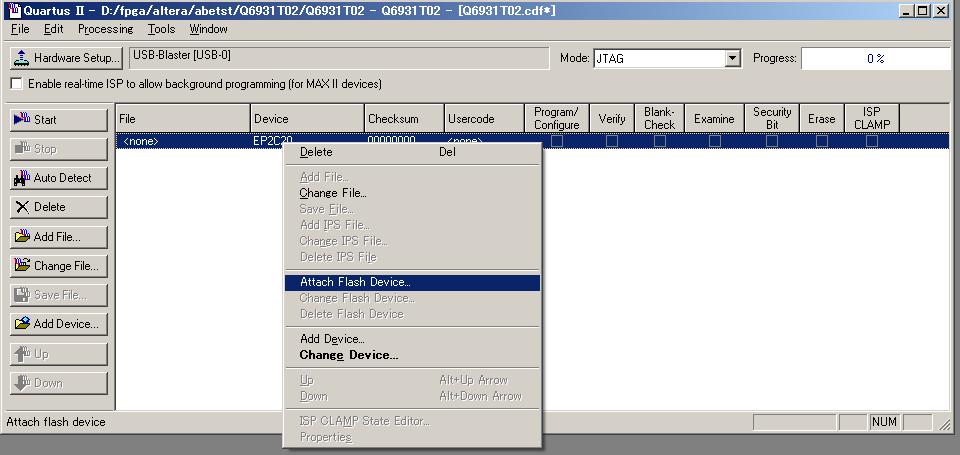The width and height of the screenshot is (960, 455).
Task: Click the Checksum column header
Action: [405, 118]
